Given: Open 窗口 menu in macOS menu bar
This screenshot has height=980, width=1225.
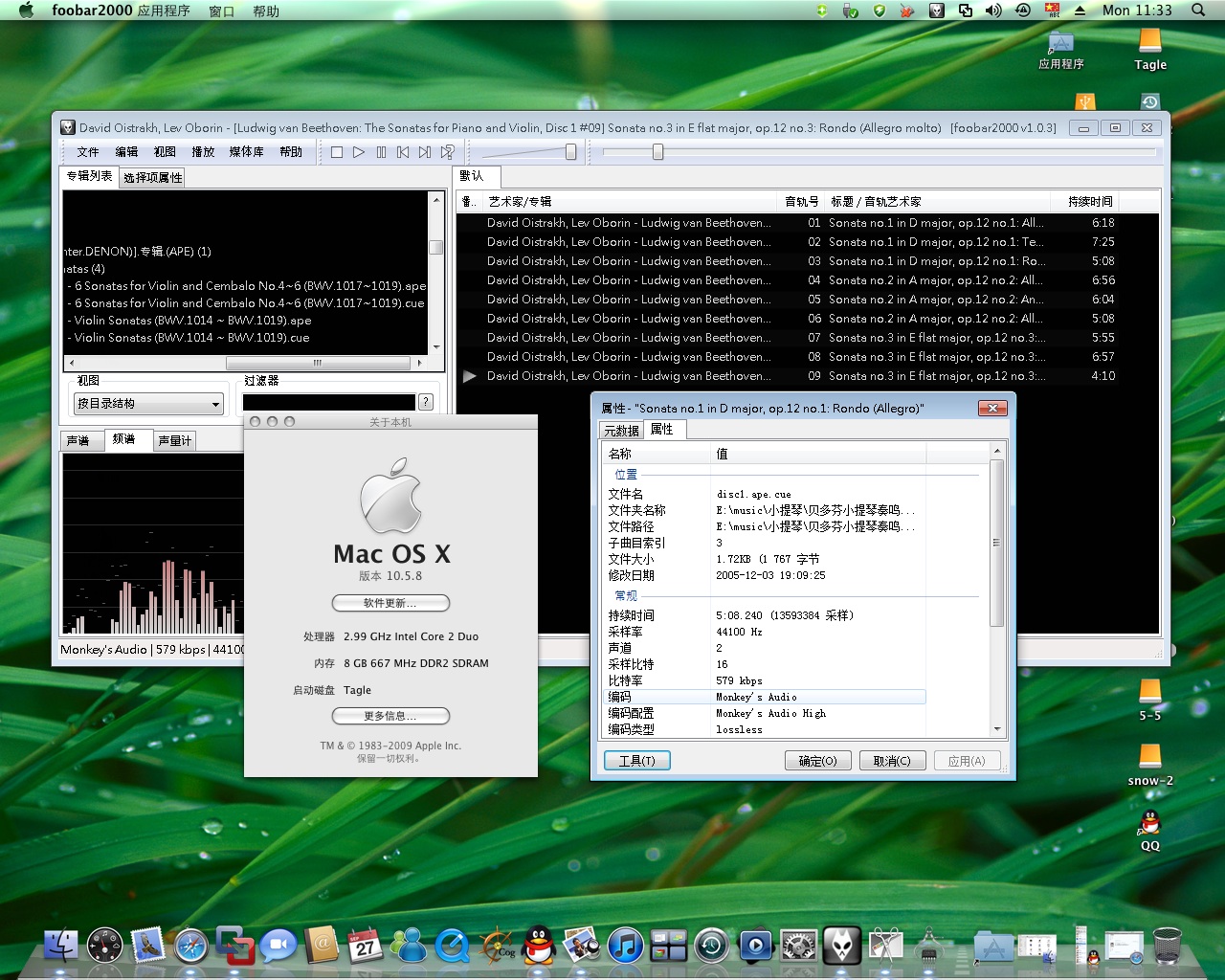Looking at the screenshot, I should pyautogui.click(x=221, y=11).
